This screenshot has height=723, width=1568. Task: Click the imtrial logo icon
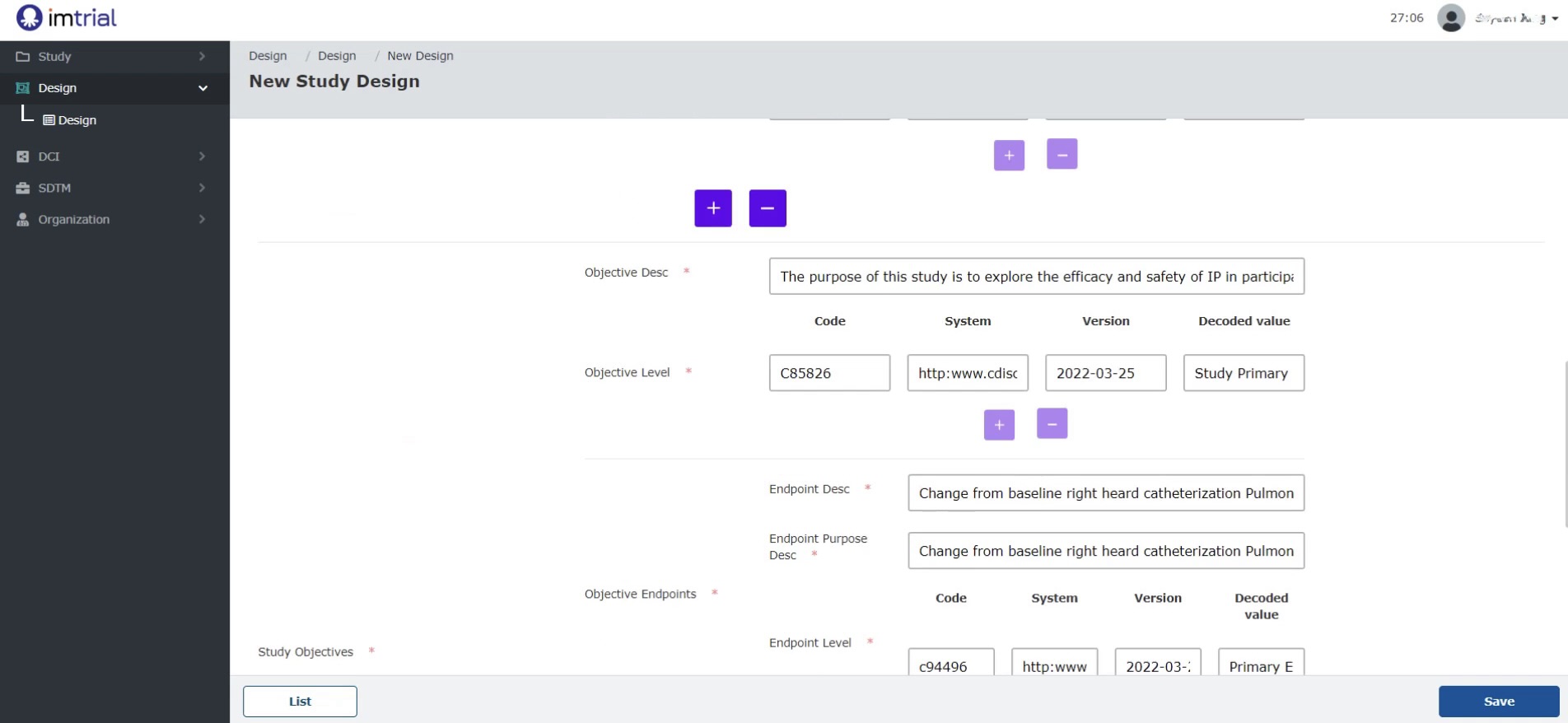[29, 17]
